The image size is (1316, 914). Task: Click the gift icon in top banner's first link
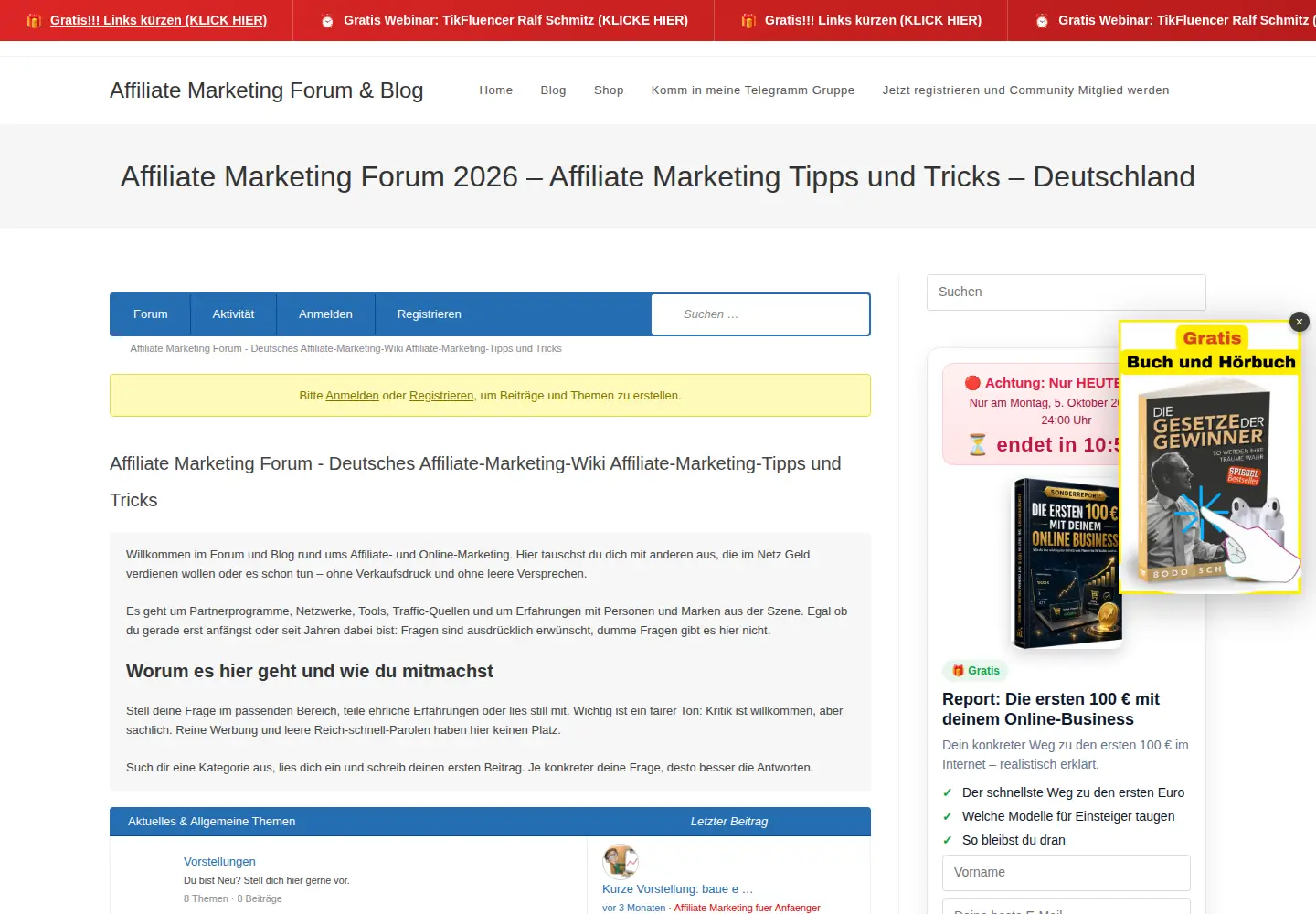(x=35, y=20)
